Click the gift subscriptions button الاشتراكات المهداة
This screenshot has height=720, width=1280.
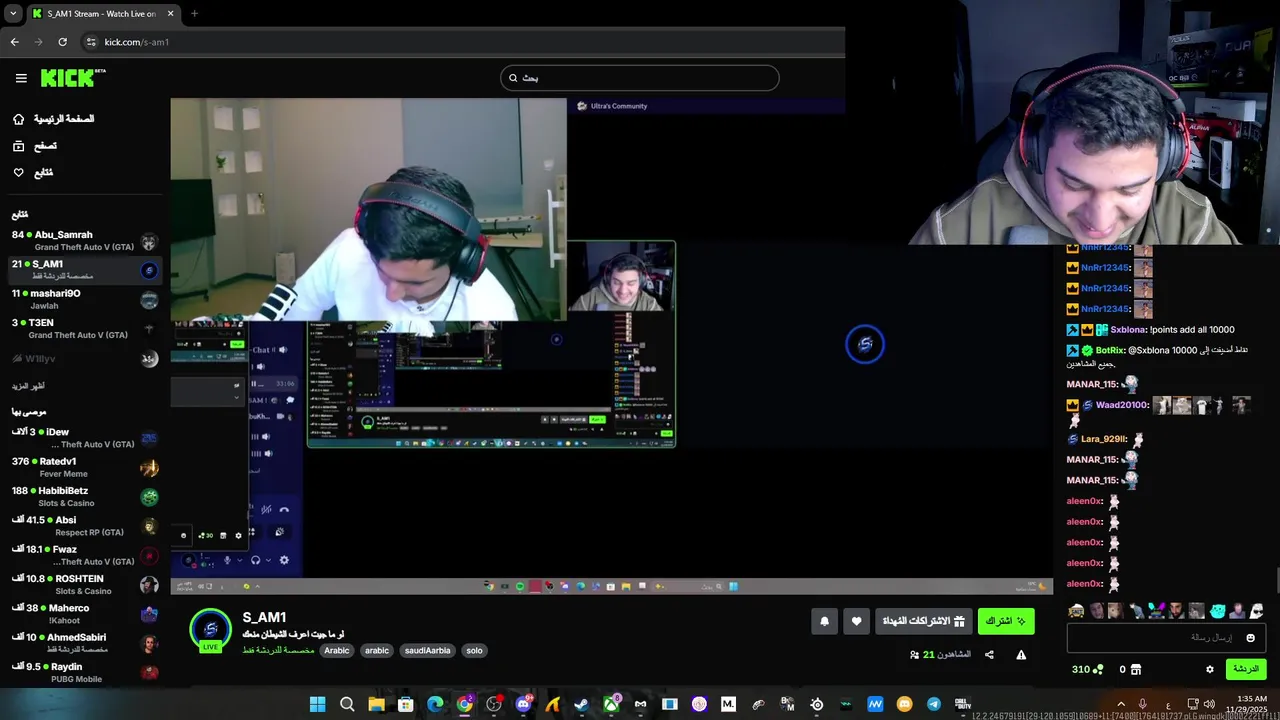[923, 621]
